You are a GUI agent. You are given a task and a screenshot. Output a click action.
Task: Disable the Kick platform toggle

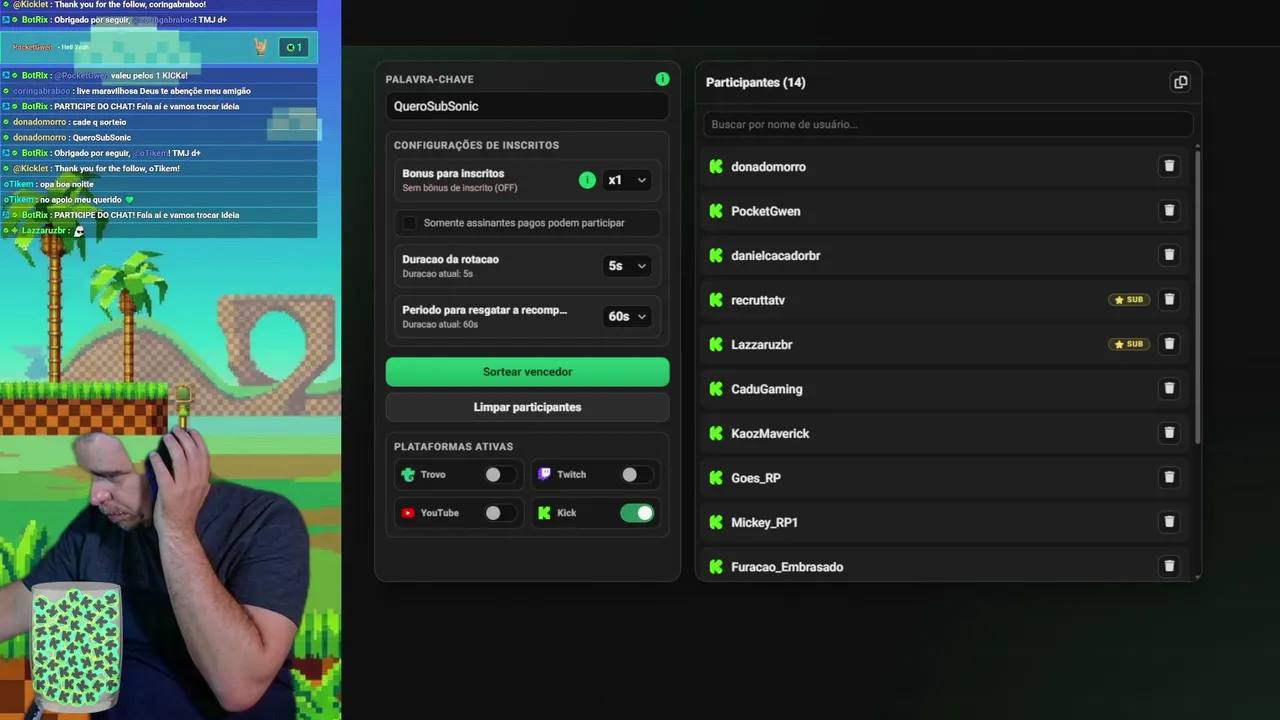coord(637,513)
